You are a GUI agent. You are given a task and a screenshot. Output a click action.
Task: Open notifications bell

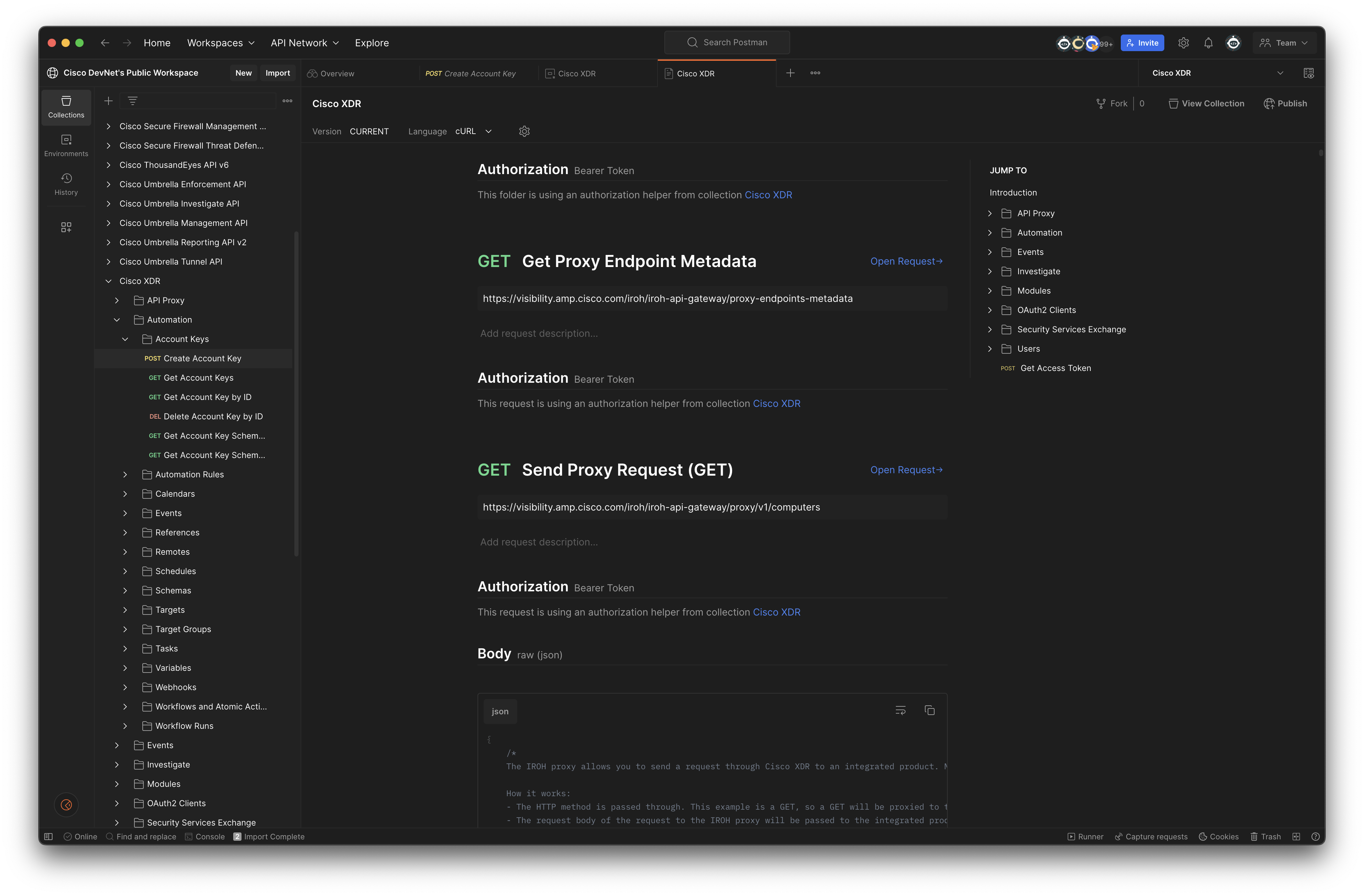click(x=1209, y=42)
